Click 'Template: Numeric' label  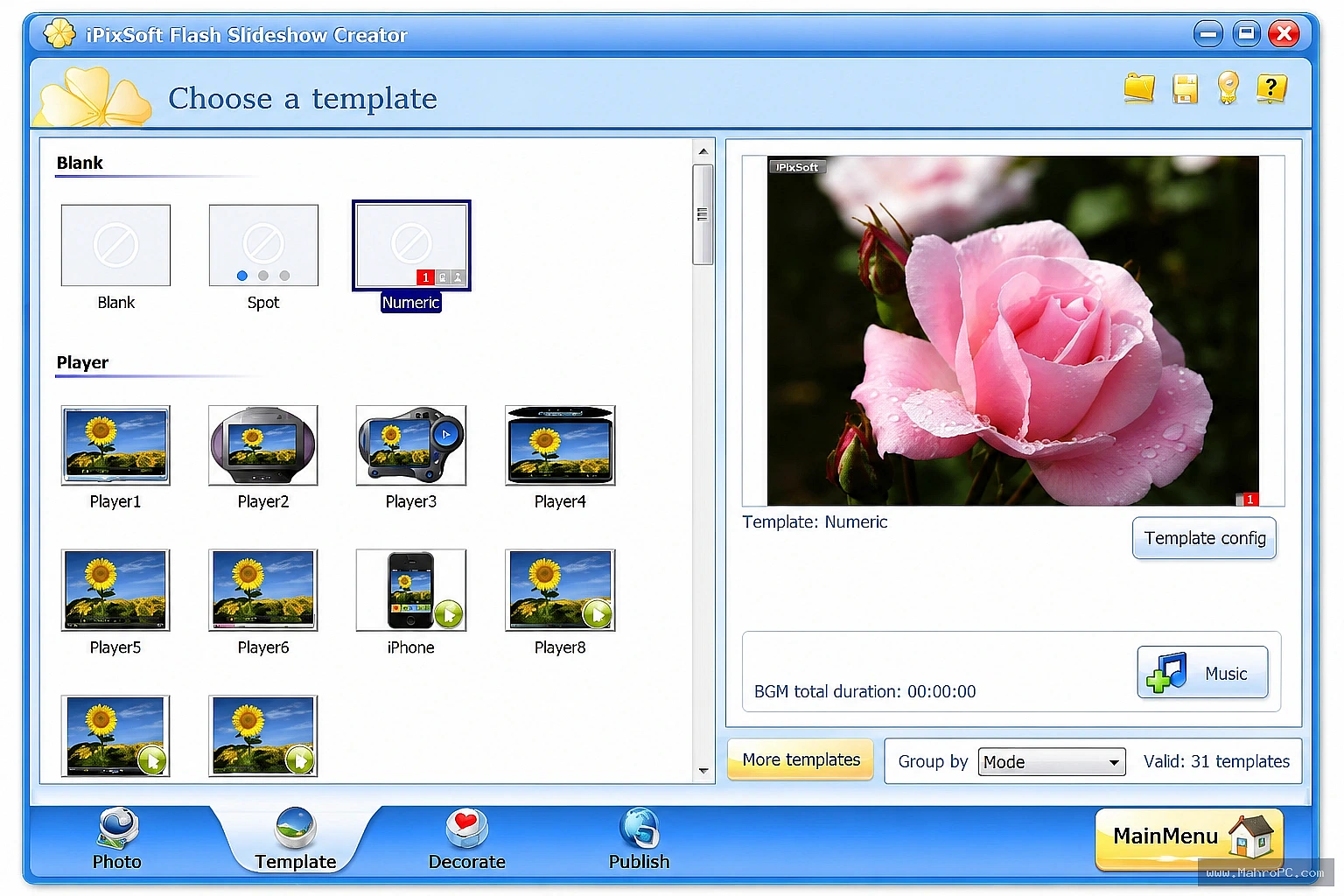click(x=815, y=522)
